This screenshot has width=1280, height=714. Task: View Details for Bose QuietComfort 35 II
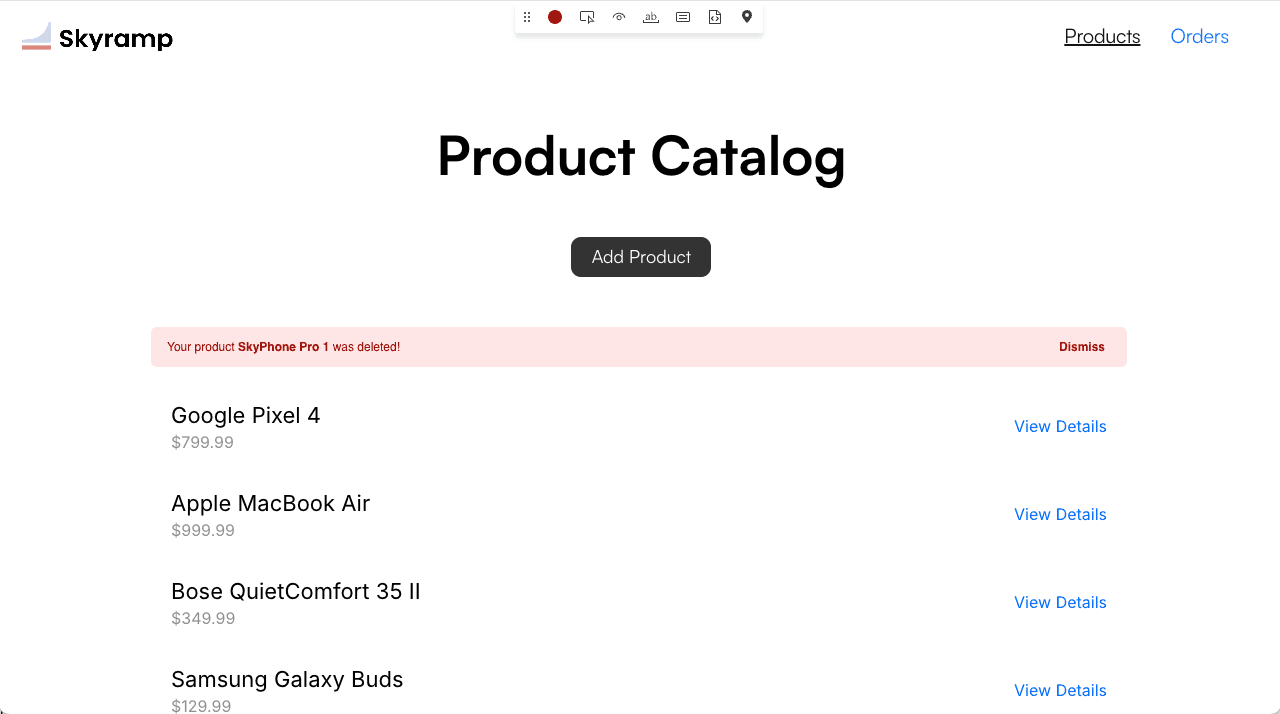click(x=1060, y=602)
